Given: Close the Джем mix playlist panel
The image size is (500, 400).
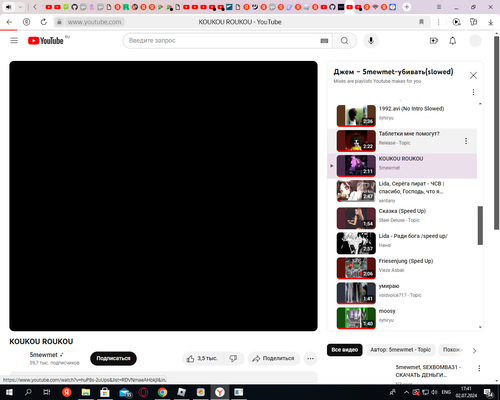Looking at the screenshot, I should point(473,75).
